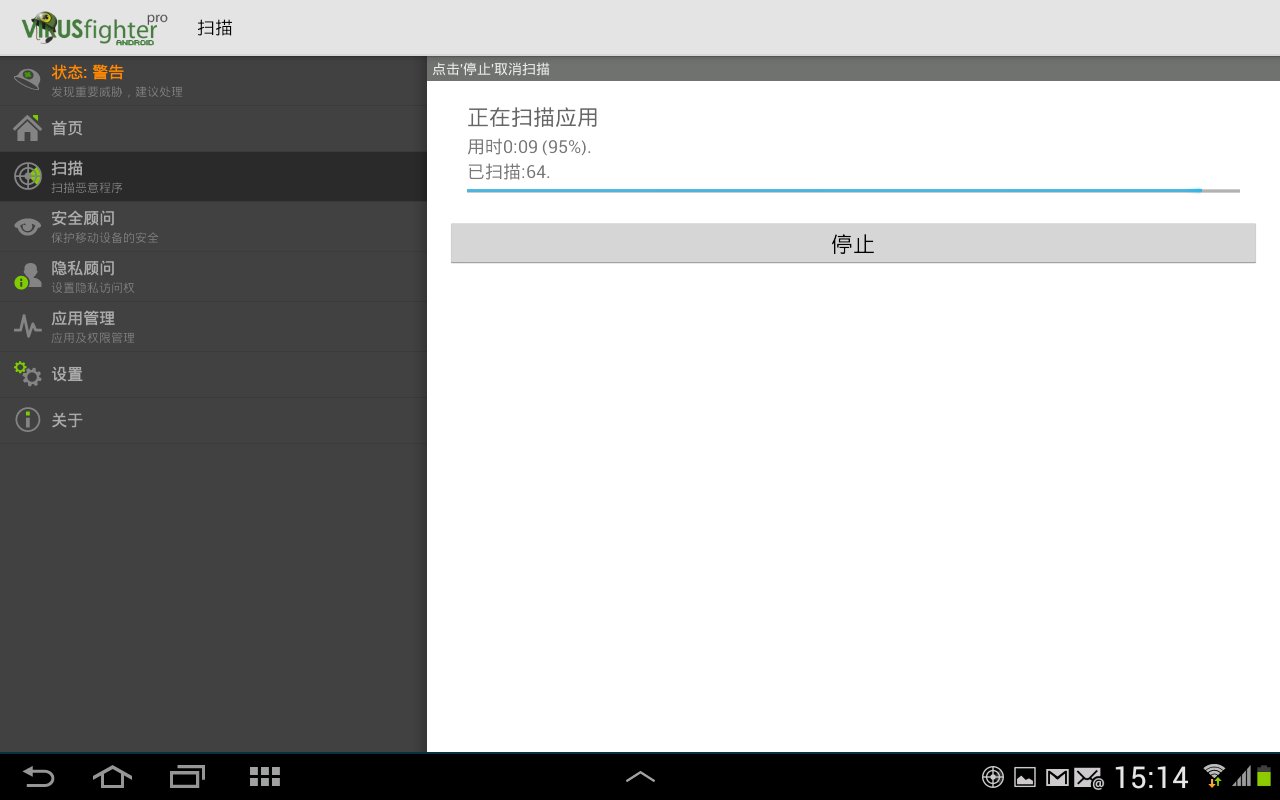
Task: Click the scan progress bar
Action: coord(853,190)
